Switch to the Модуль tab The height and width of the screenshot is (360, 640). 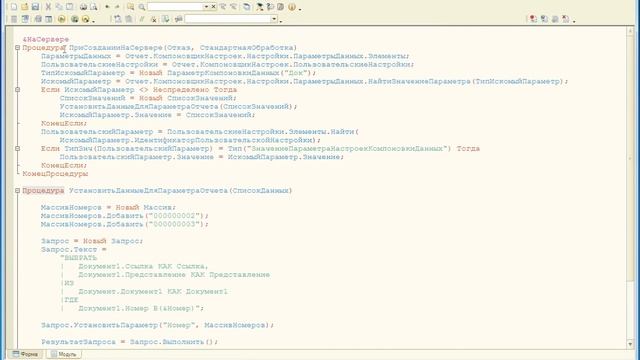pos(64,354)
